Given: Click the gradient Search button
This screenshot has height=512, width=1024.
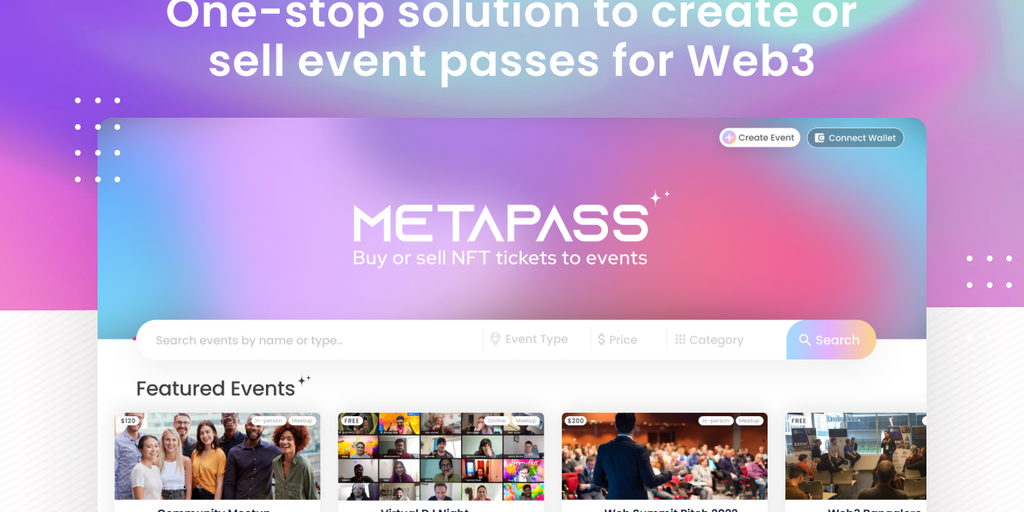Looking at the screenshot, I should coord(831,340).
